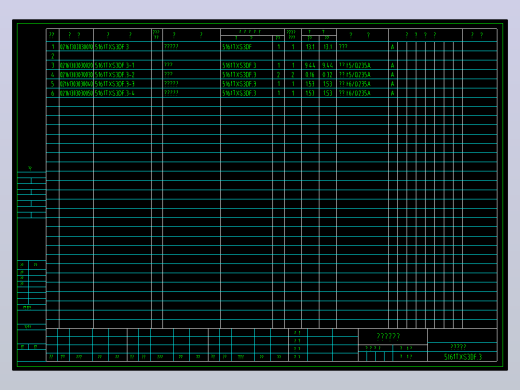Click row number 3 in parts list

coord(53,65)
